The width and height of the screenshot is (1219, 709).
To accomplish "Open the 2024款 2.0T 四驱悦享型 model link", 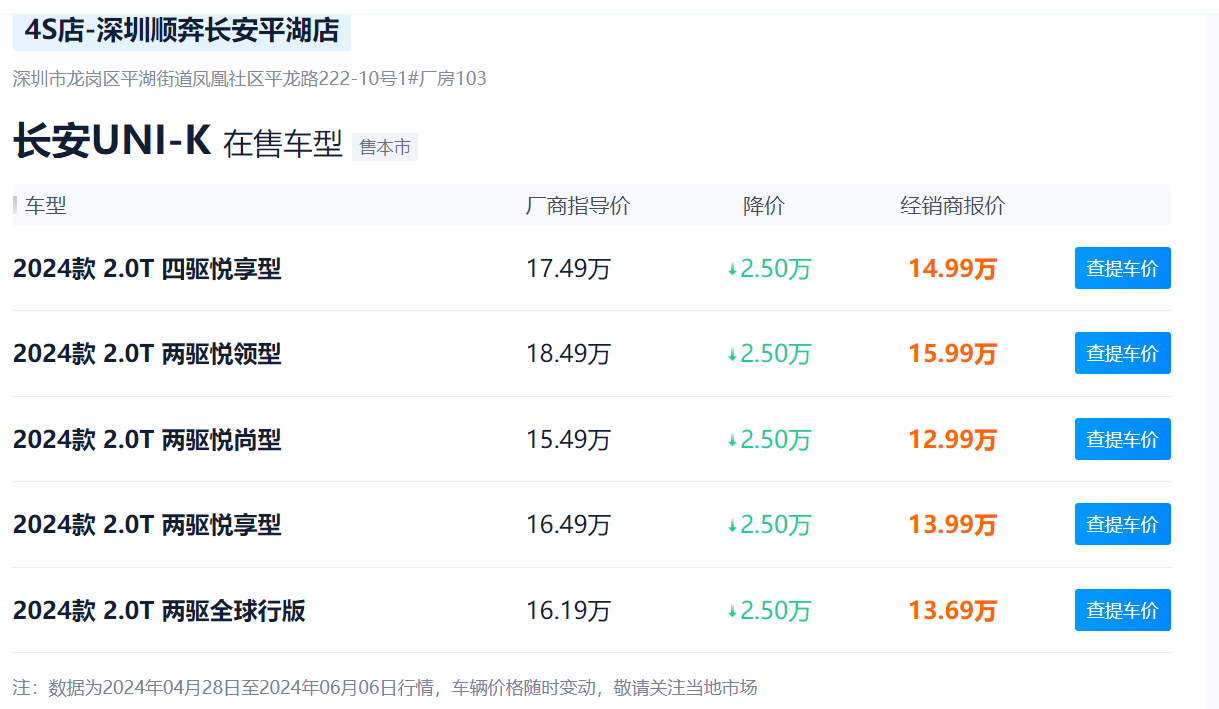I will 147,269.
